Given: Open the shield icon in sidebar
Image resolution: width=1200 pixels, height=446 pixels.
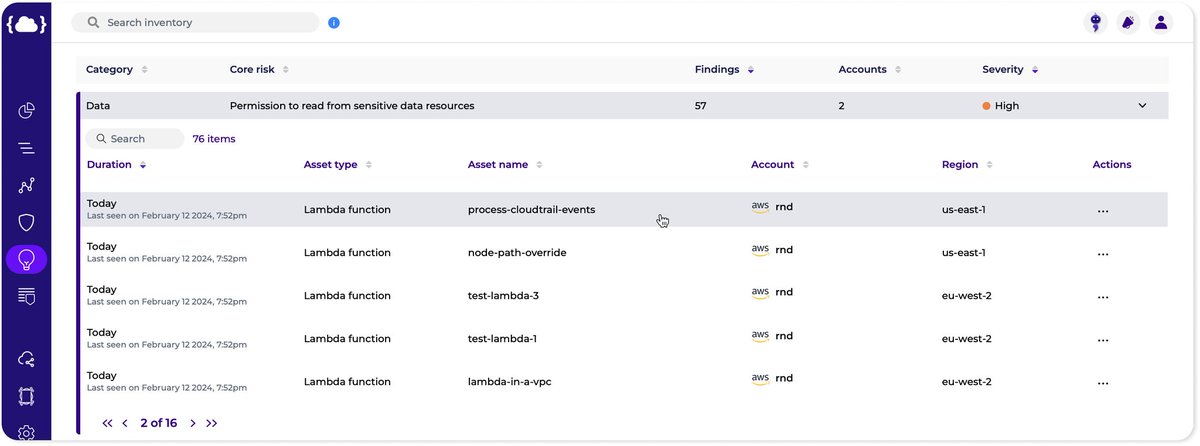Looking at the screenshot, I should coord(27,223).
